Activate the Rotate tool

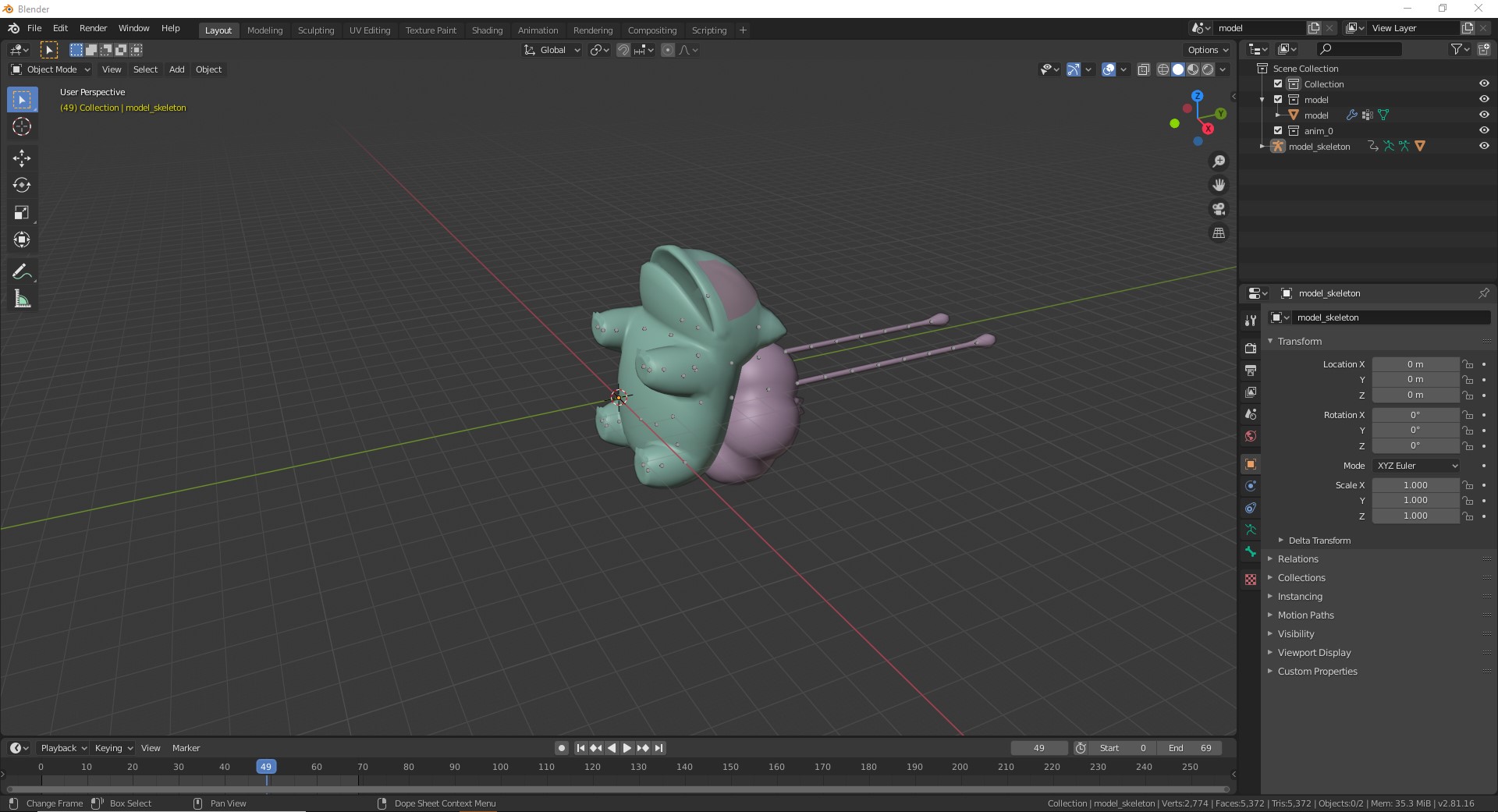(x=22, y=186)
